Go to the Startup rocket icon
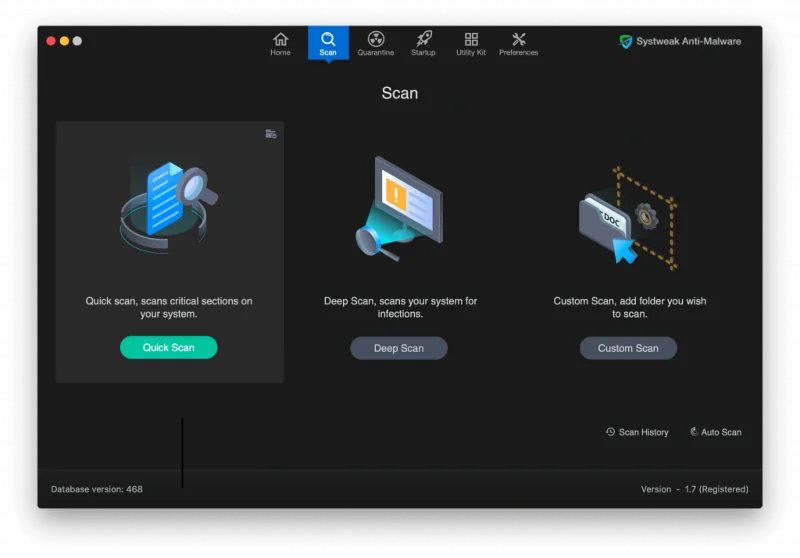The height and width of the screenshot is (558, 800). point(423,39)
